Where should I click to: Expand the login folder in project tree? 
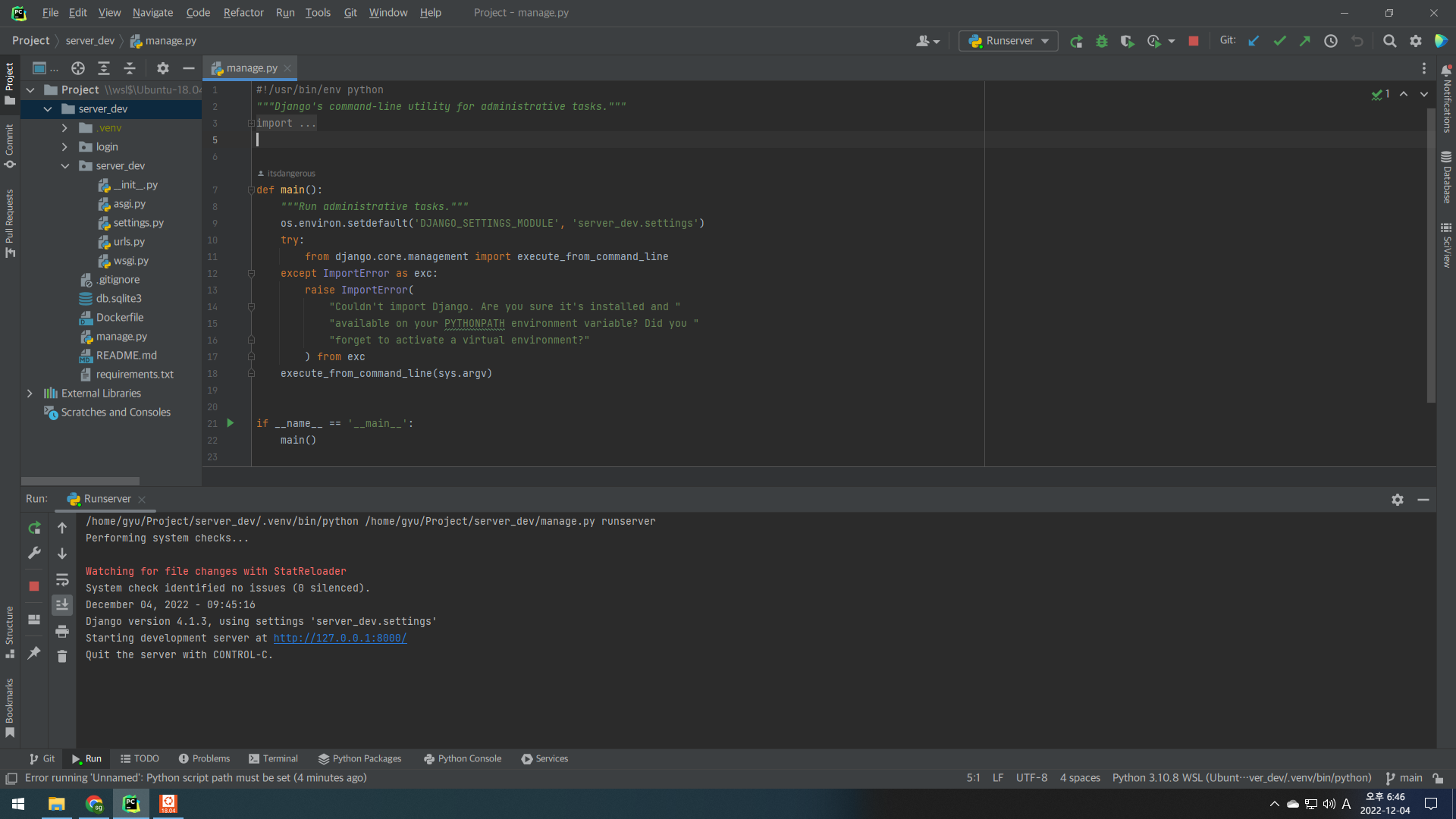(64, 147)
